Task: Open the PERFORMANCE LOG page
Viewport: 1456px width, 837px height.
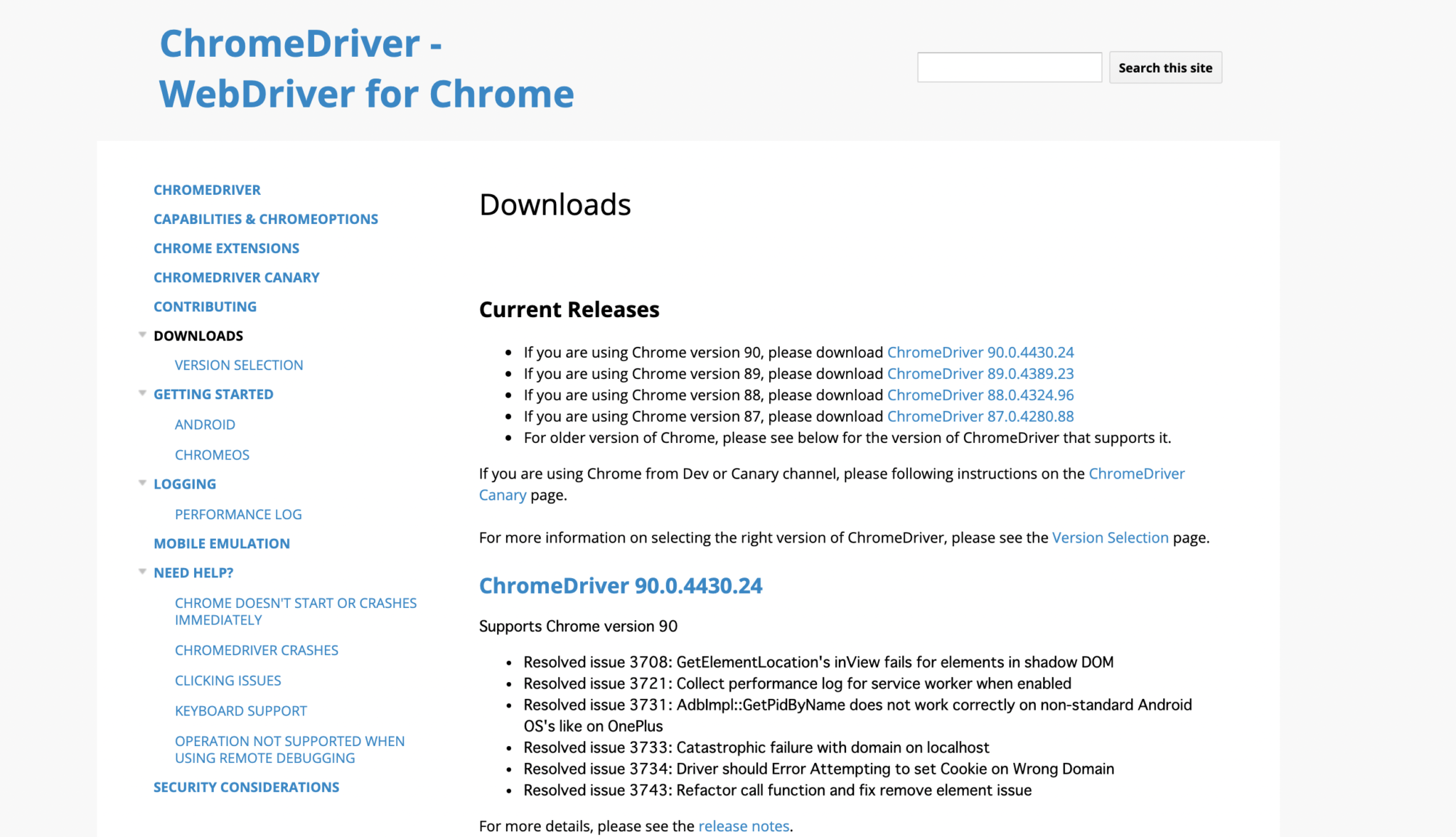Action: (x=237, y=513)
